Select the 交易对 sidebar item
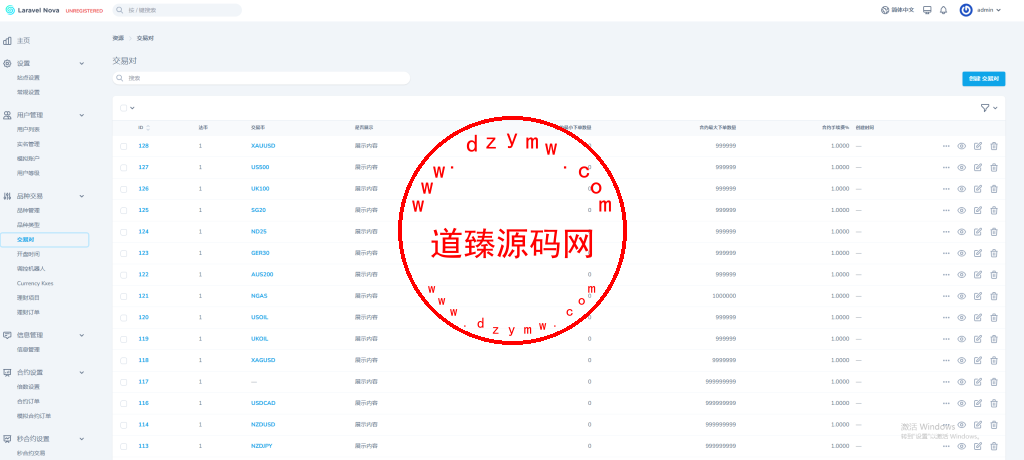1024x460 pixels. [x=44, y=240]
